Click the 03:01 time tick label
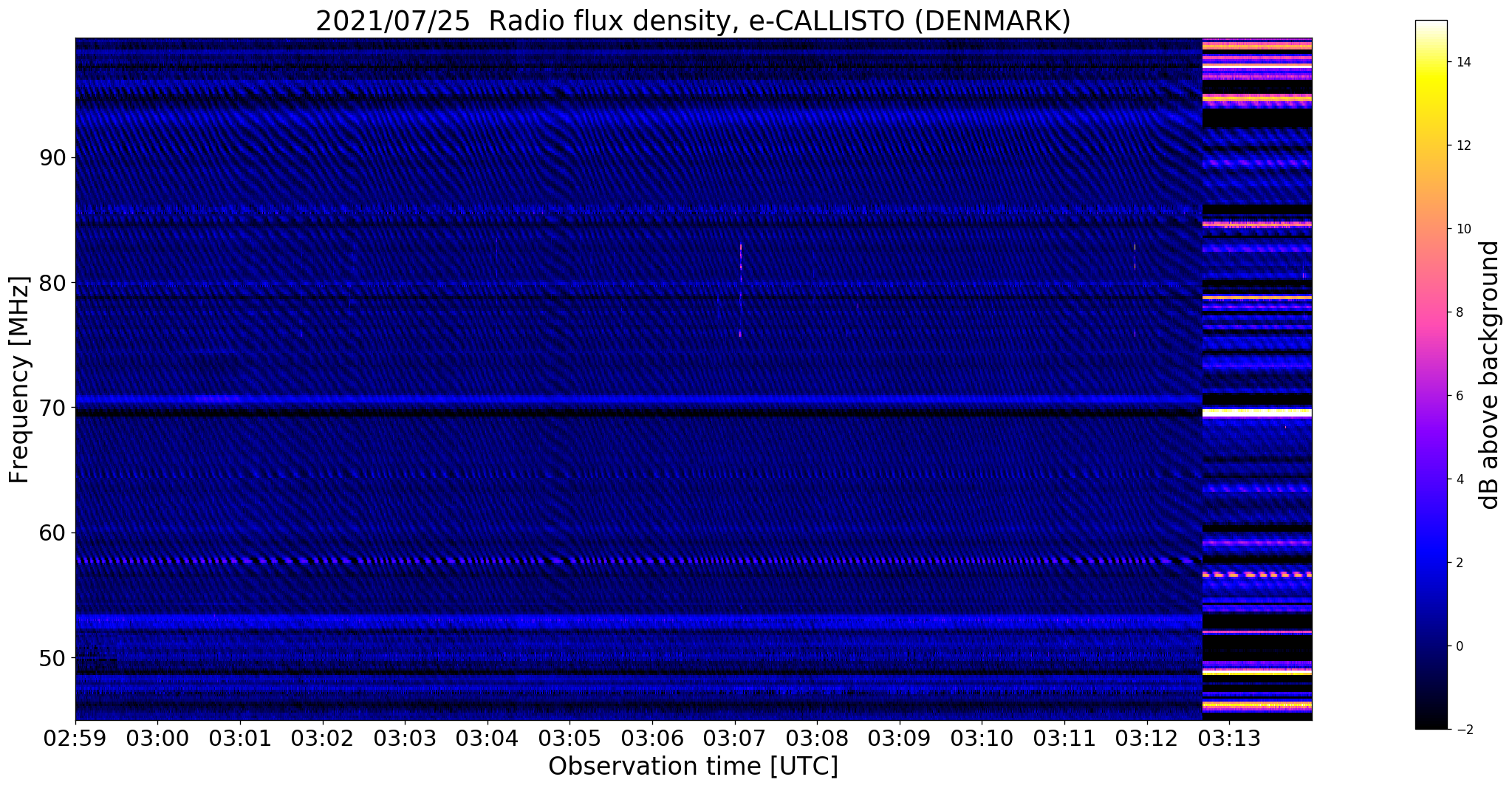Screen dimensions: 1512x788 239,738
